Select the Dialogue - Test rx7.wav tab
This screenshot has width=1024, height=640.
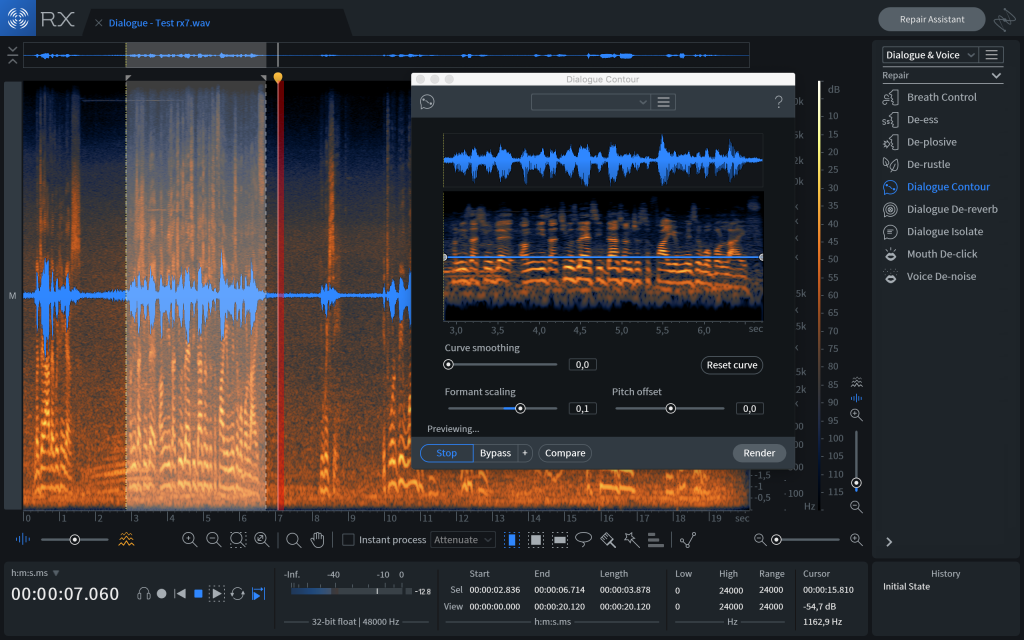pyautogui.click(x=160, y=22)
